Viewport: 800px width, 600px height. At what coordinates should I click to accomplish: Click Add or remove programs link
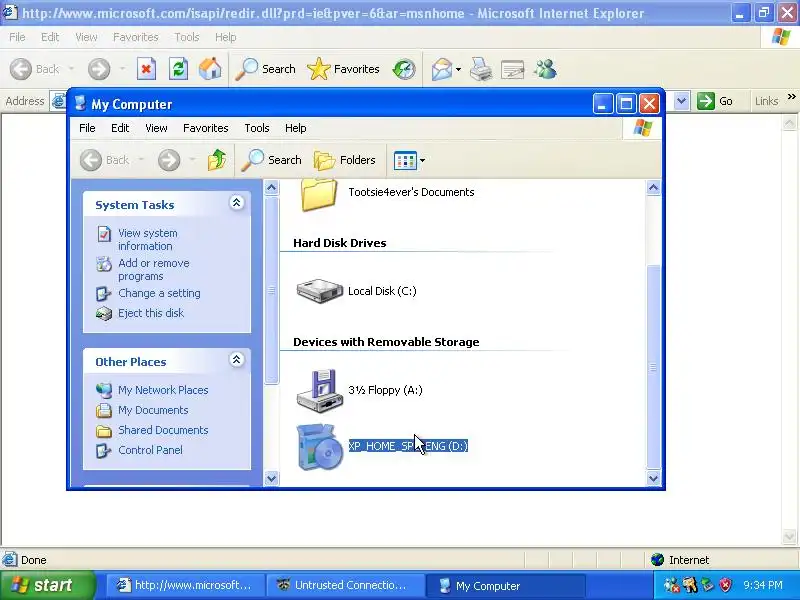point(153,269)
